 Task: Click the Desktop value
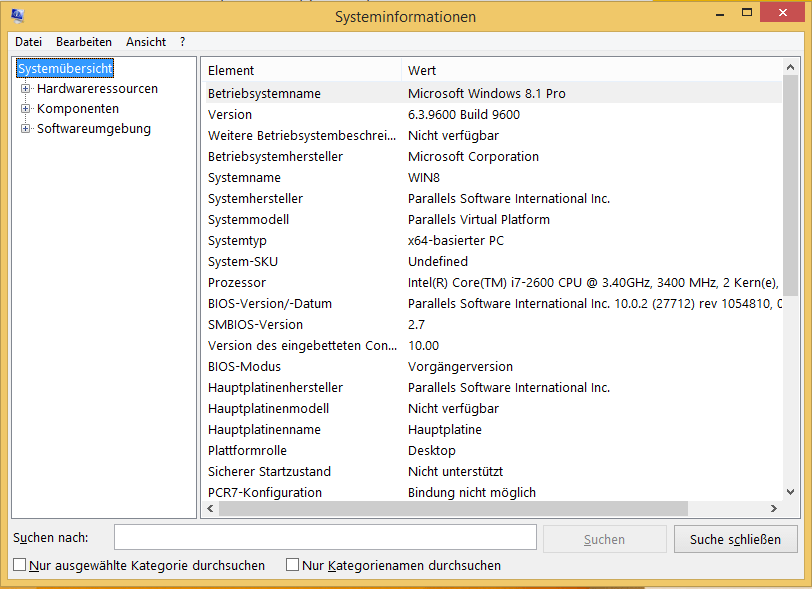tap(432, 450)
